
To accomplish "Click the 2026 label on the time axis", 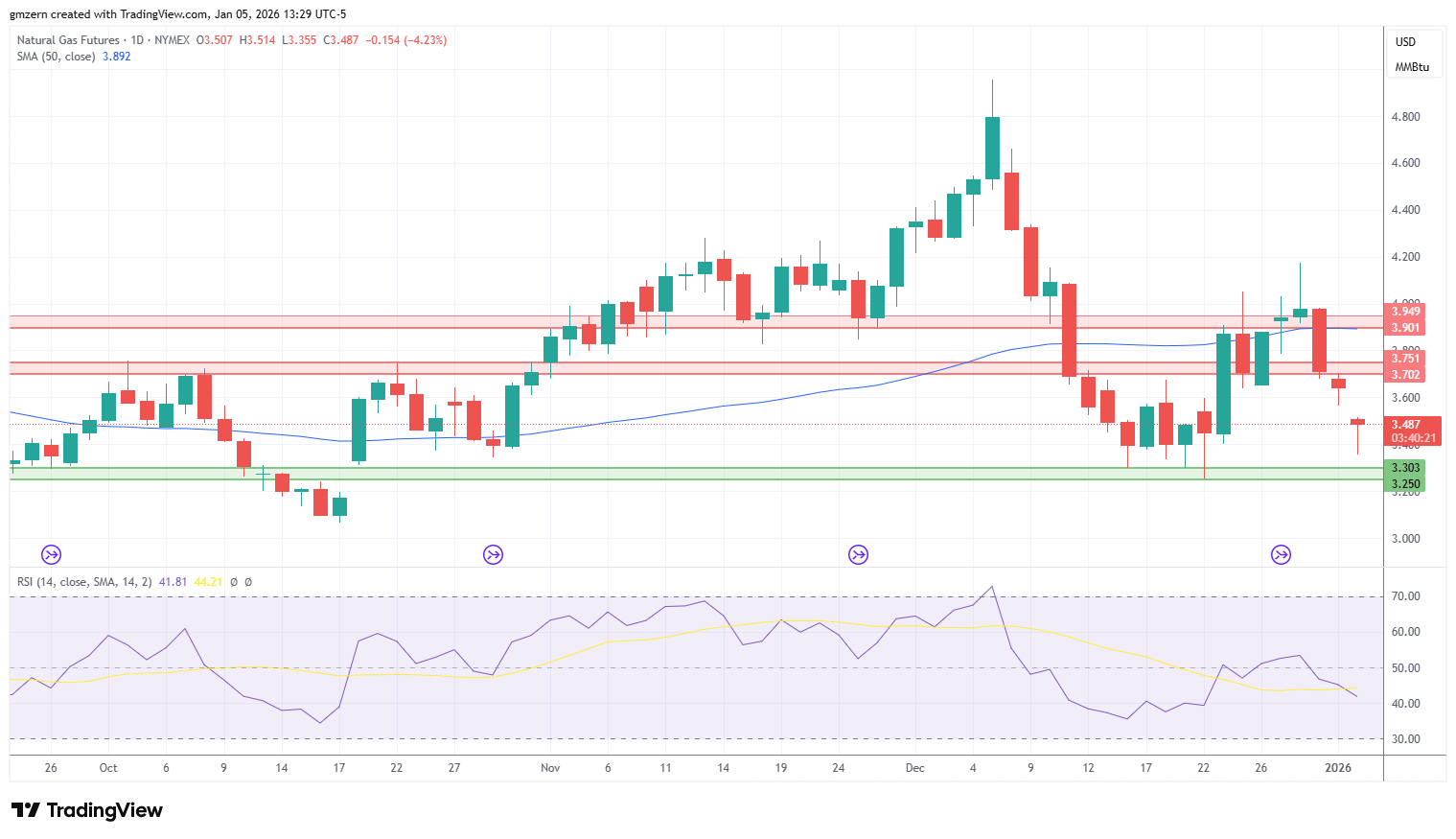I will [x=1338, y=768].
